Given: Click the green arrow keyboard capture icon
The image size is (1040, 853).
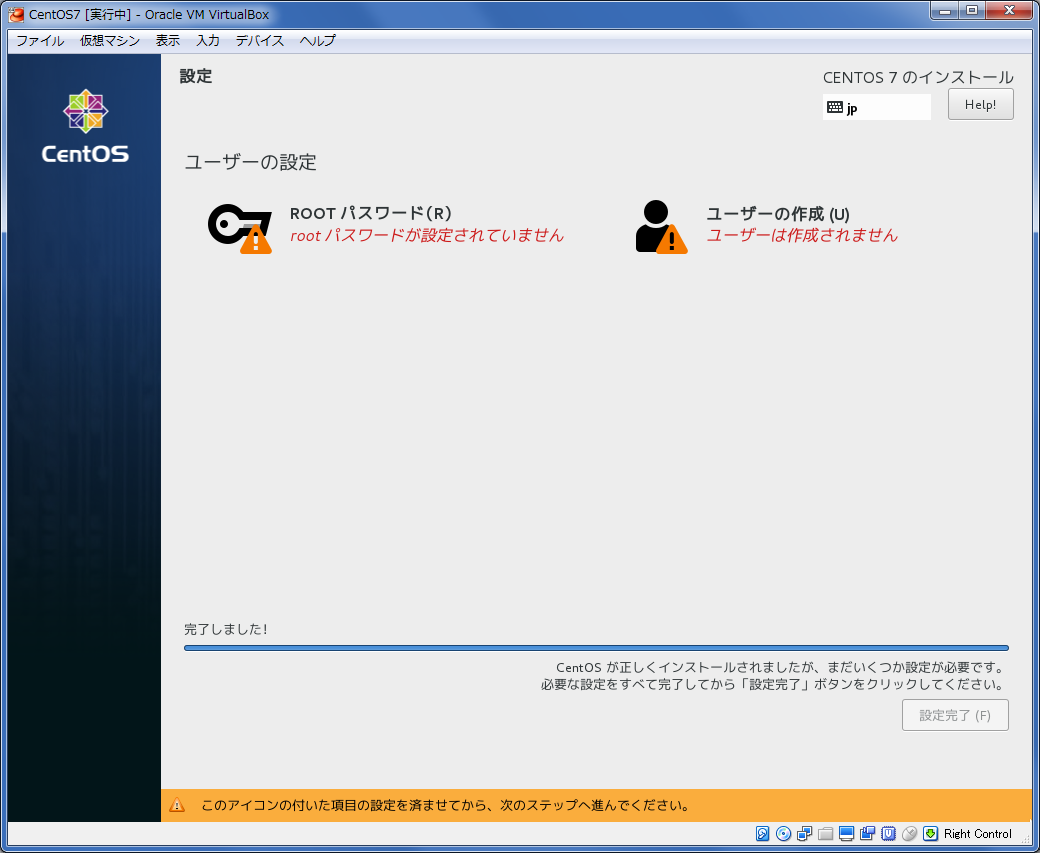Looking at the screenshot, I should click(x=930, y=834).
